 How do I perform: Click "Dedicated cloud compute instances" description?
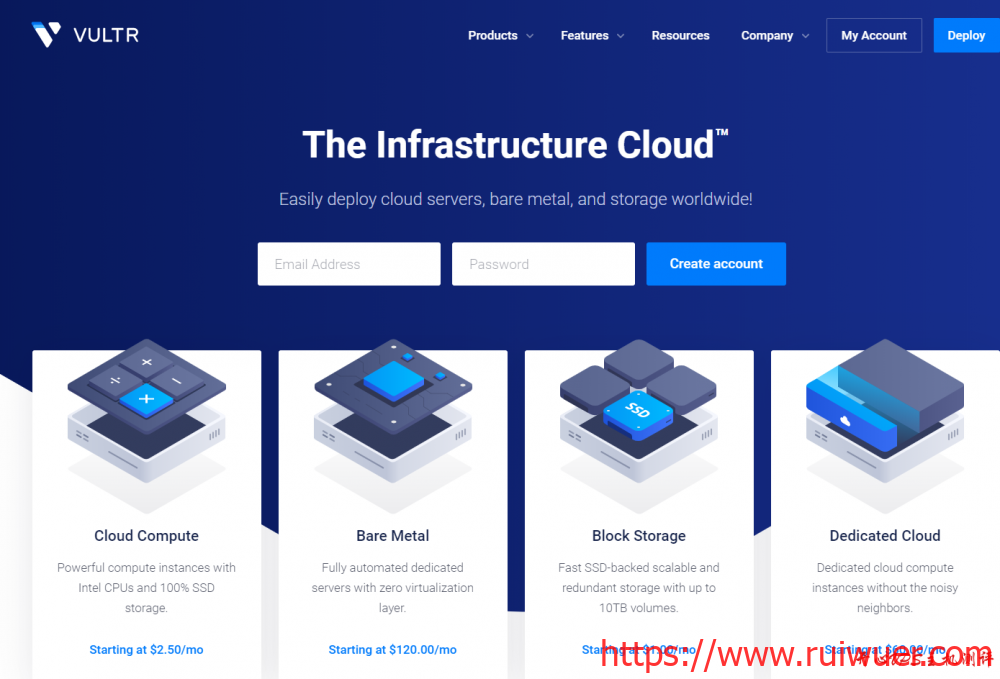pyautogui.click(x=885, y=587)
